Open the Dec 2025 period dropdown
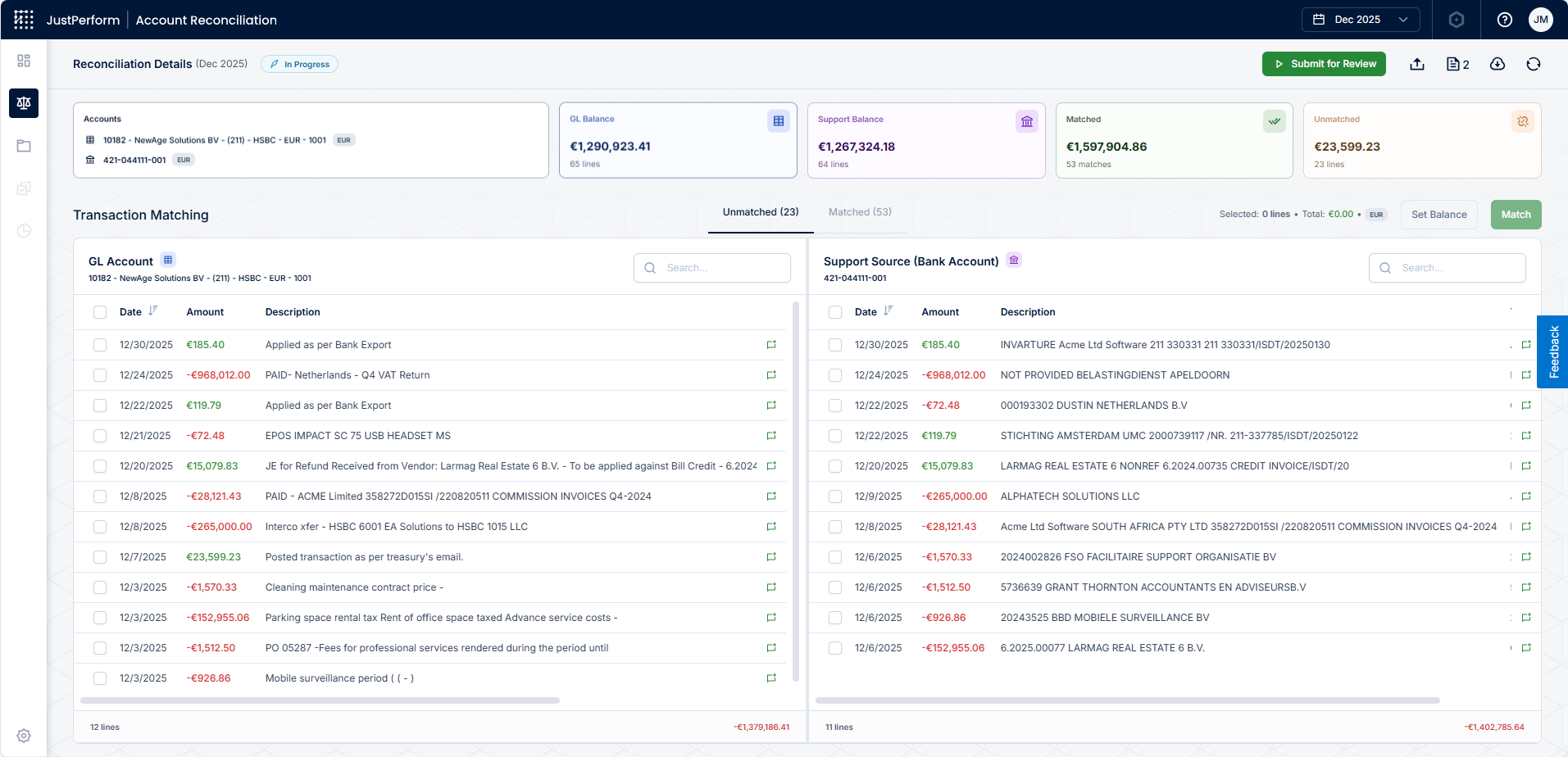1568x757 pixels. [1361, 20]
